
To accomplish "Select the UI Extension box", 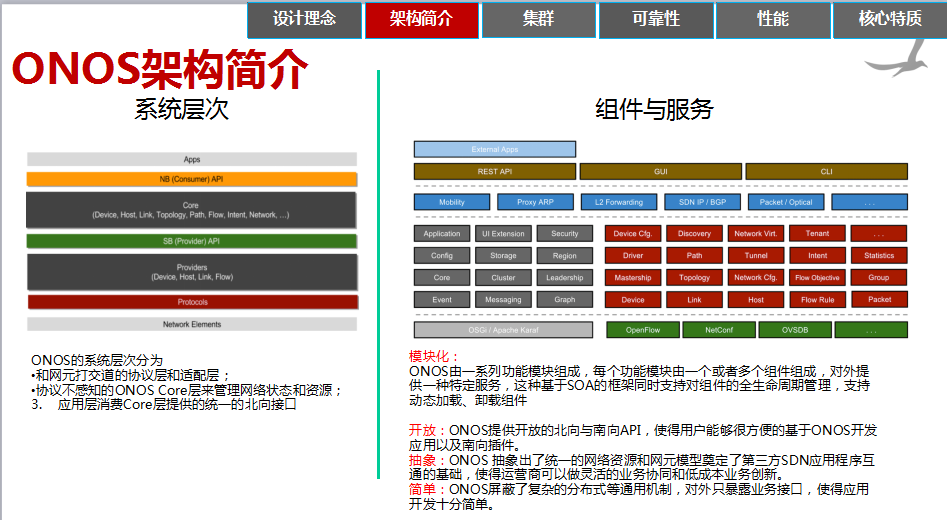I will (503, 234).
